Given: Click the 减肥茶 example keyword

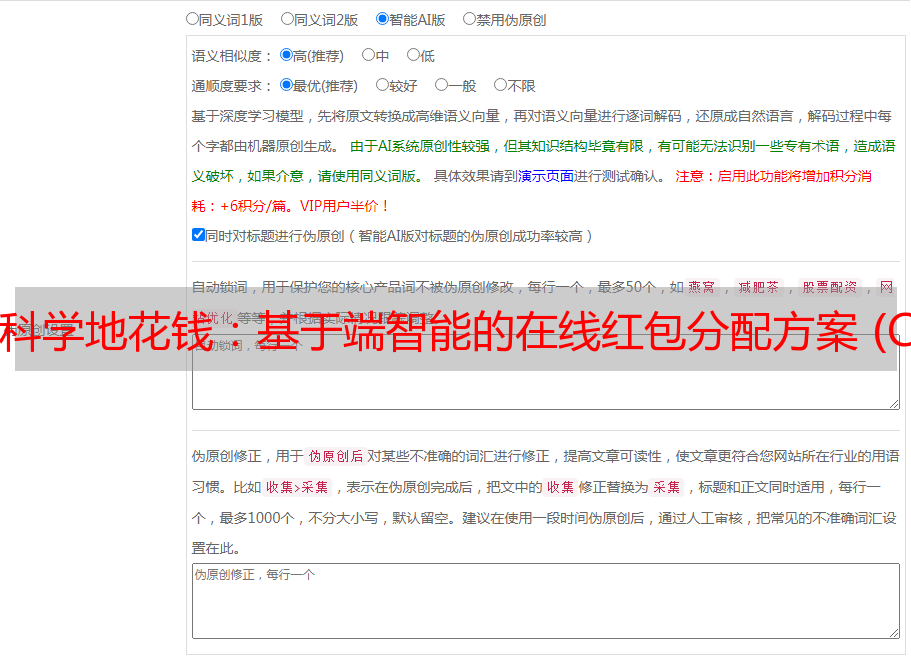Looking at the screenshot, I should click(x=758, y=287).
